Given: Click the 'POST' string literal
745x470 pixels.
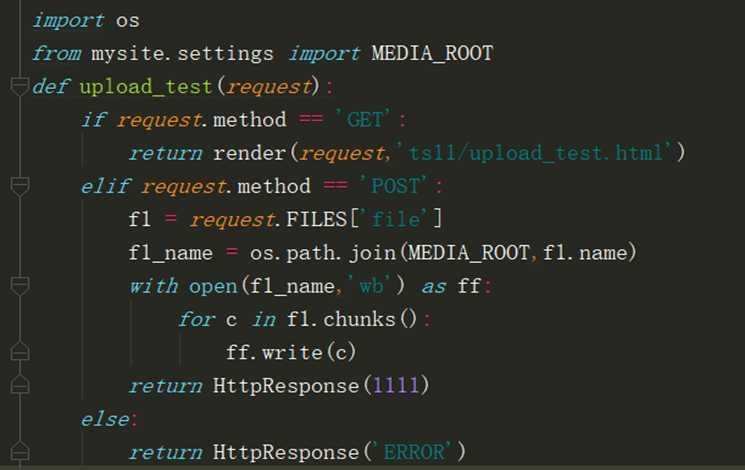Looking at the screenshot, I should click(394, 186).
